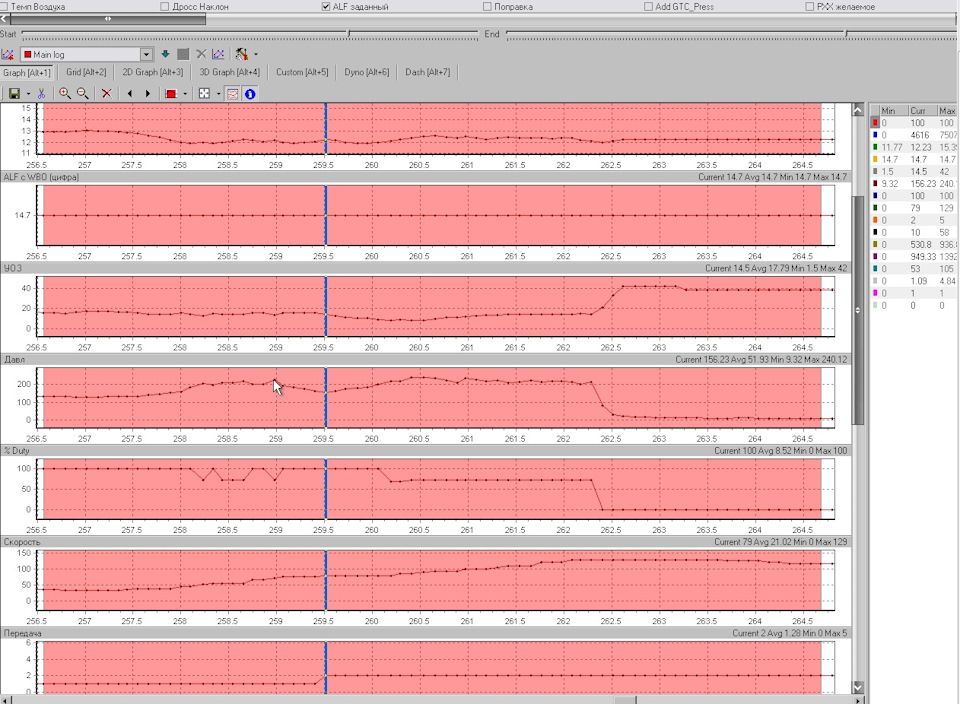960x704 pixels.
Task: Zoom out with the magnifier minus icon
Action: pos(83,93)
